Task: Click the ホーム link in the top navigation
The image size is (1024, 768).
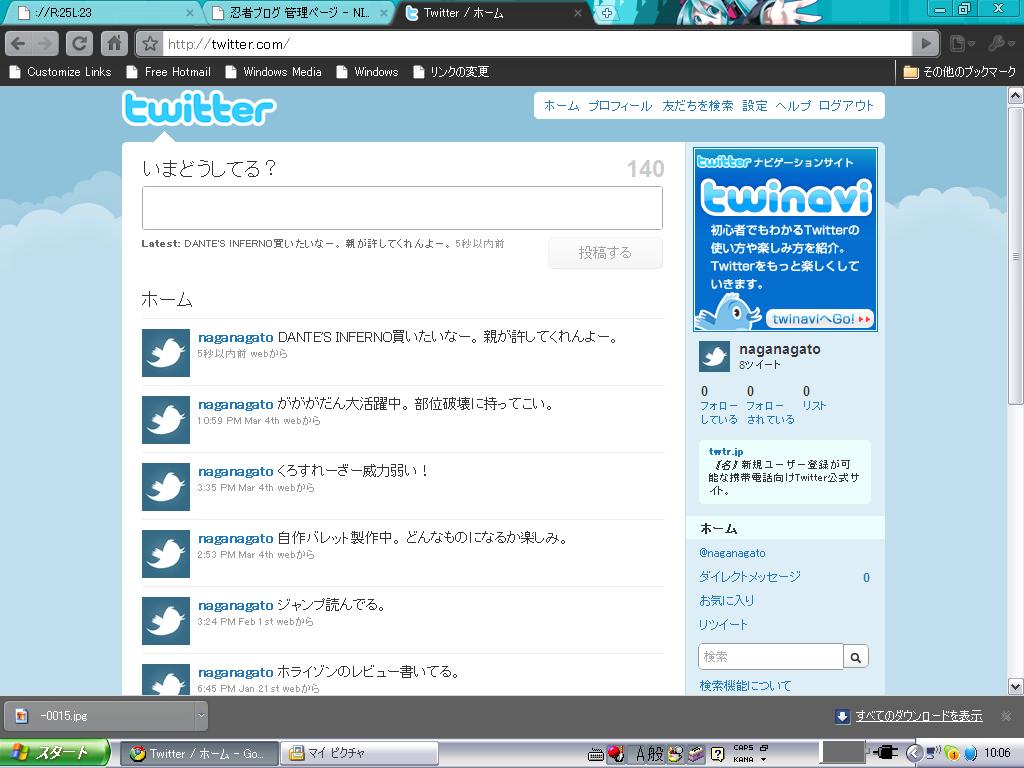Action: [562, 106]
